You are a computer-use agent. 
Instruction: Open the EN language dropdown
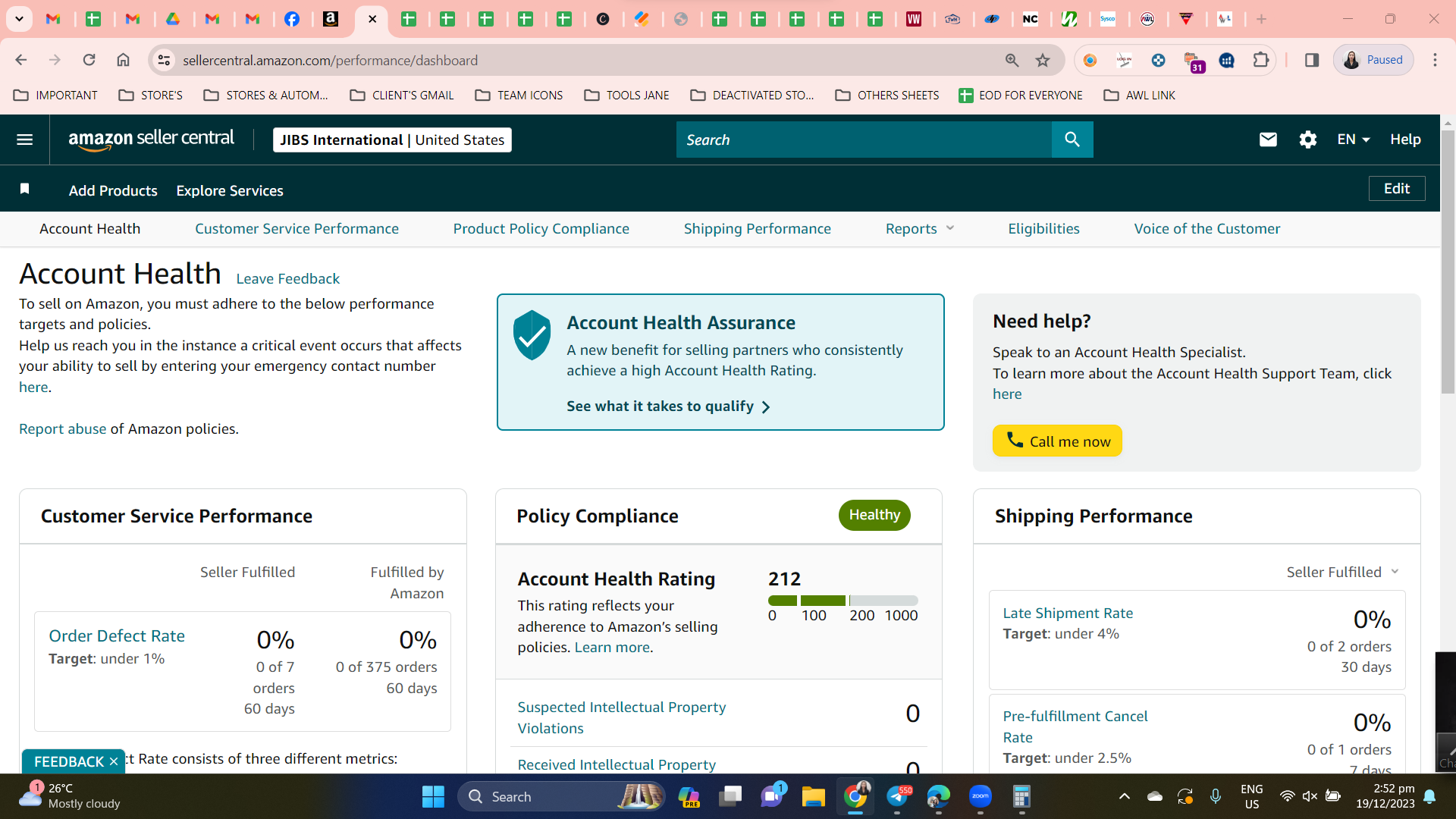coord(1354,140)
